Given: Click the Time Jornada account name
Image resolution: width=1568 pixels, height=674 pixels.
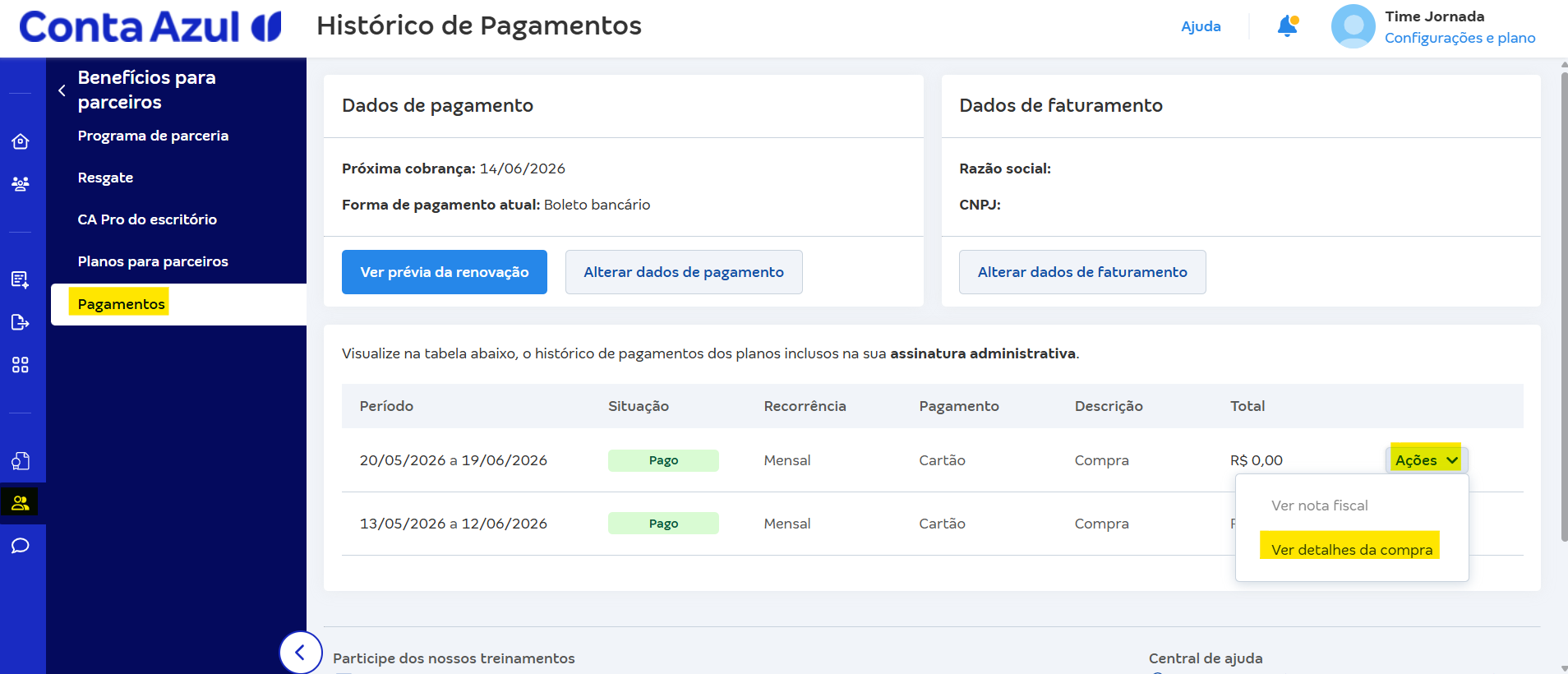Looking at the screenshot, I should pyautogui.click(x=1434, y=16).
